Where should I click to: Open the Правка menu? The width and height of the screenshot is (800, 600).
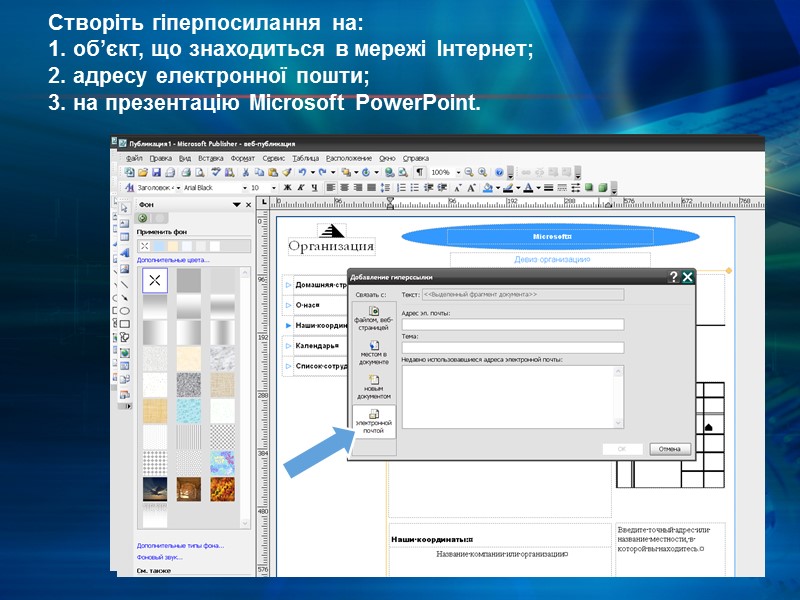click(161, 158)
